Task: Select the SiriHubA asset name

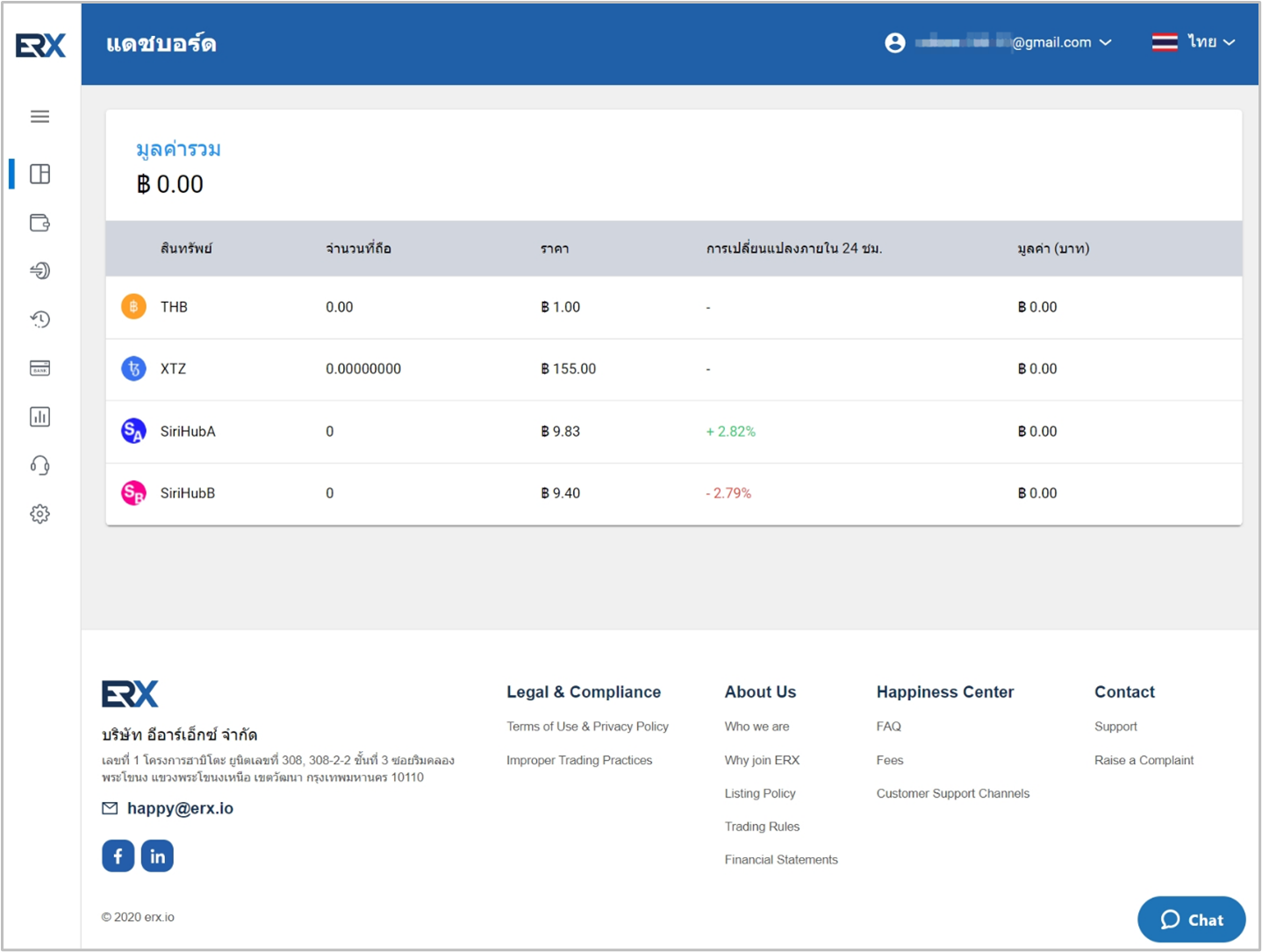Action: point(188,431)
